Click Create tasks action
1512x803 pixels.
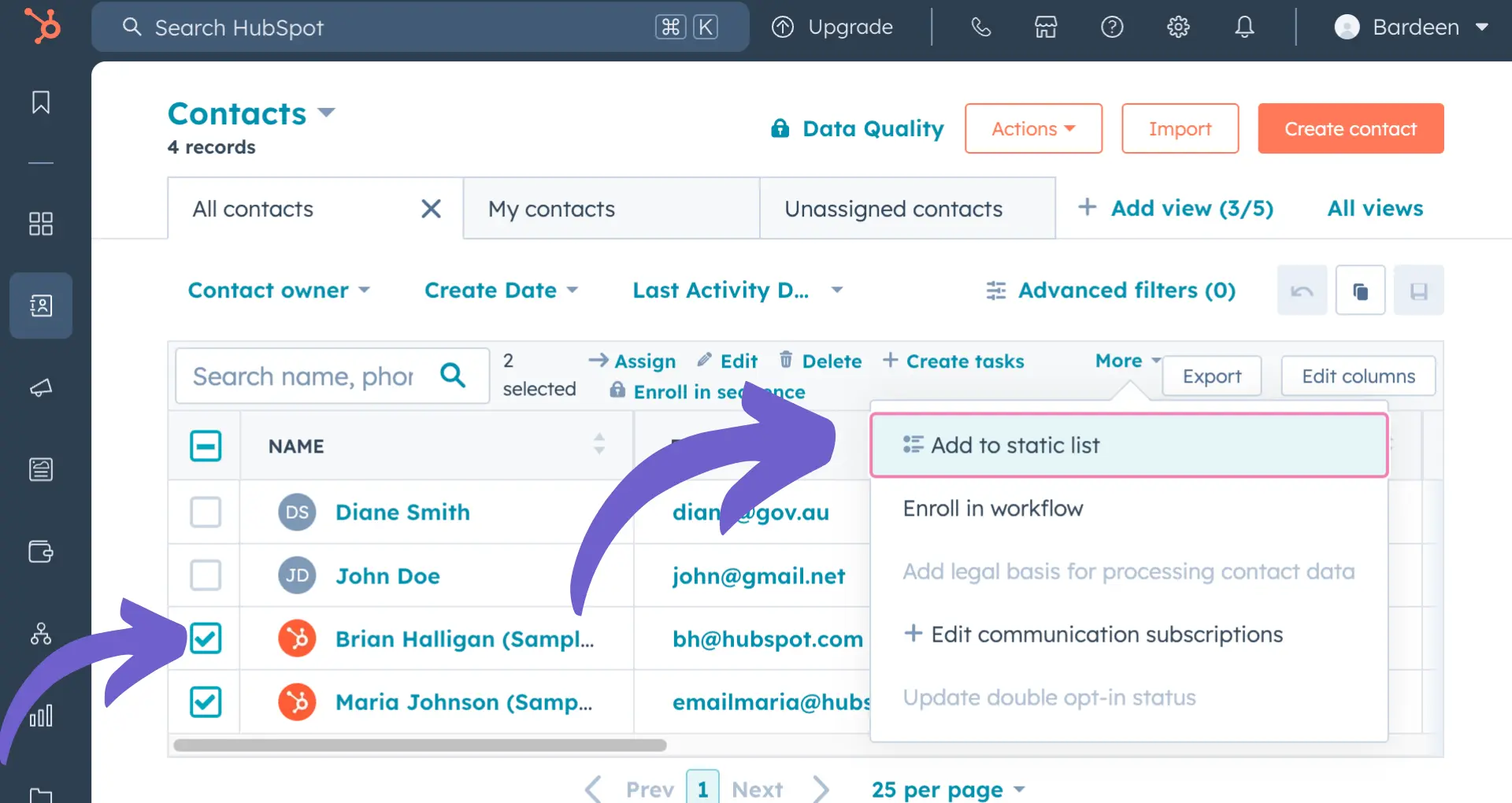click(x=953, y=361)
